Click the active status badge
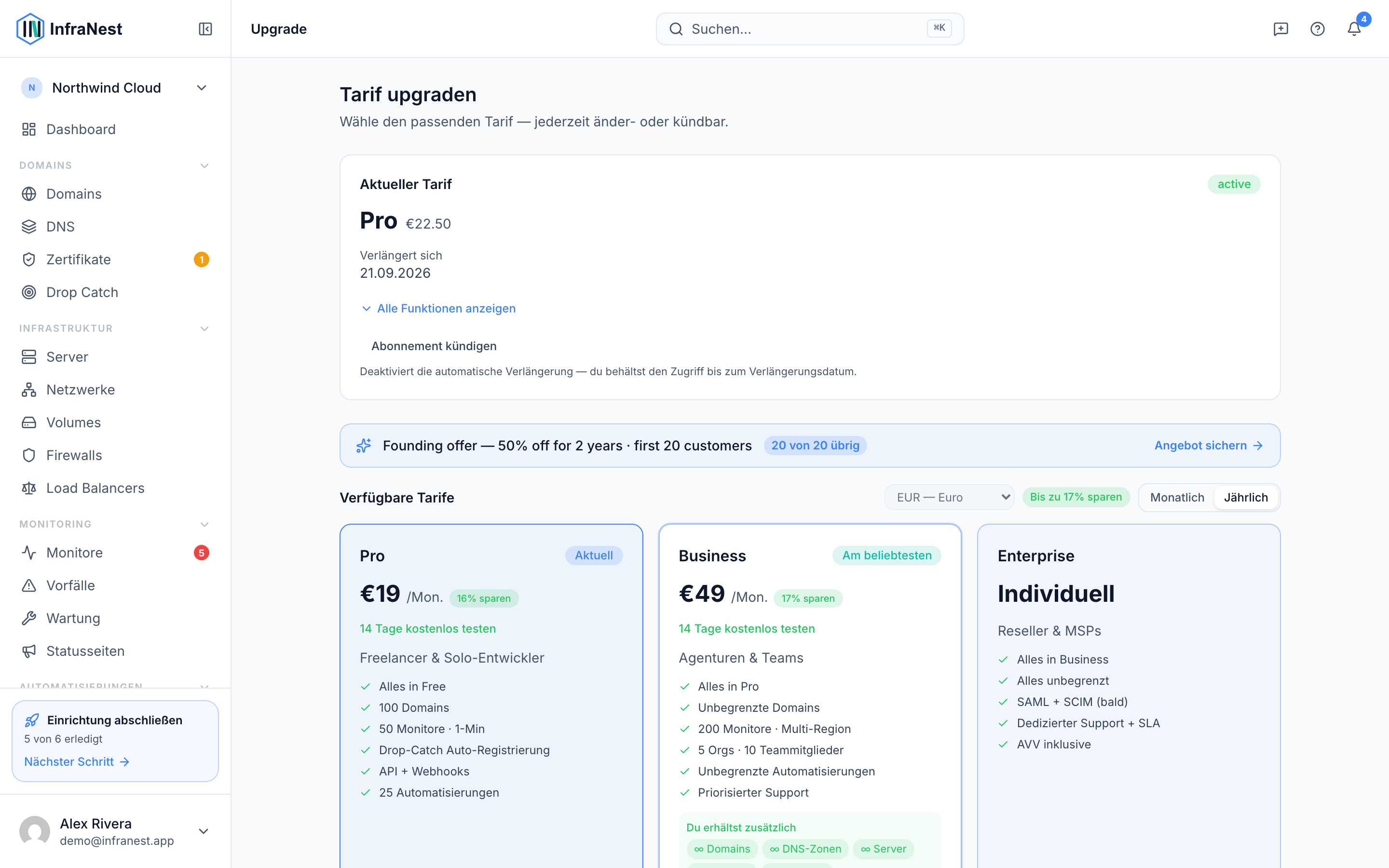 1234,184
